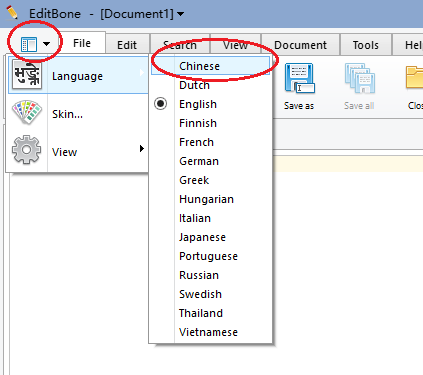This screenshot has height=375, width=423.
Task: Click the EditBone pencil app icon
Action: click(x=12, y=12)
